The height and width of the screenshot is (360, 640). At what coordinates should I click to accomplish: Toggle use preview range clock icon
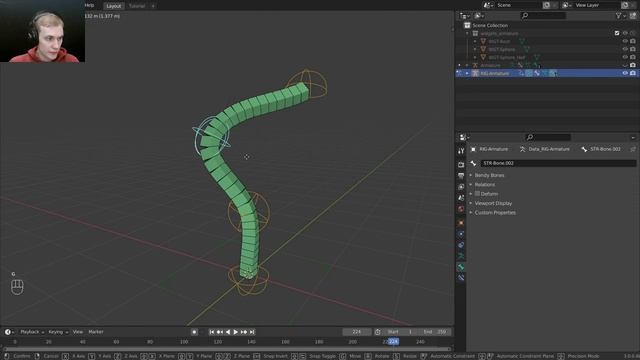coord(378,332)
